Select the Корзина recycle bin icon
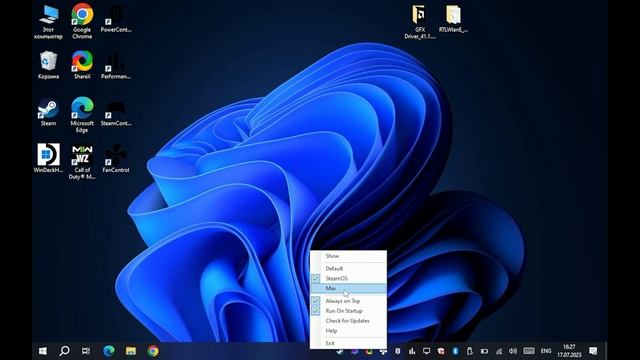This screenshot has height=360, width=640. tap(49, 65)
